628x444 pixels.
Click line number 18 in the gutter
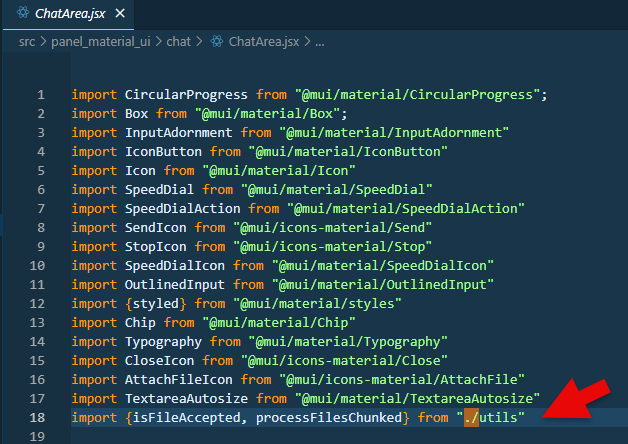pyautogui.click(x=38, y=416)
